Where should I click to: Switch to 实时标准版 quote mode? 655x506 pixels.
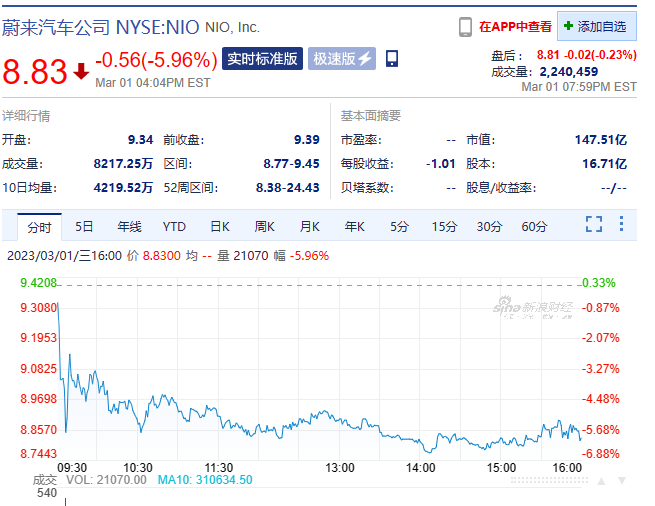point(262,58)
